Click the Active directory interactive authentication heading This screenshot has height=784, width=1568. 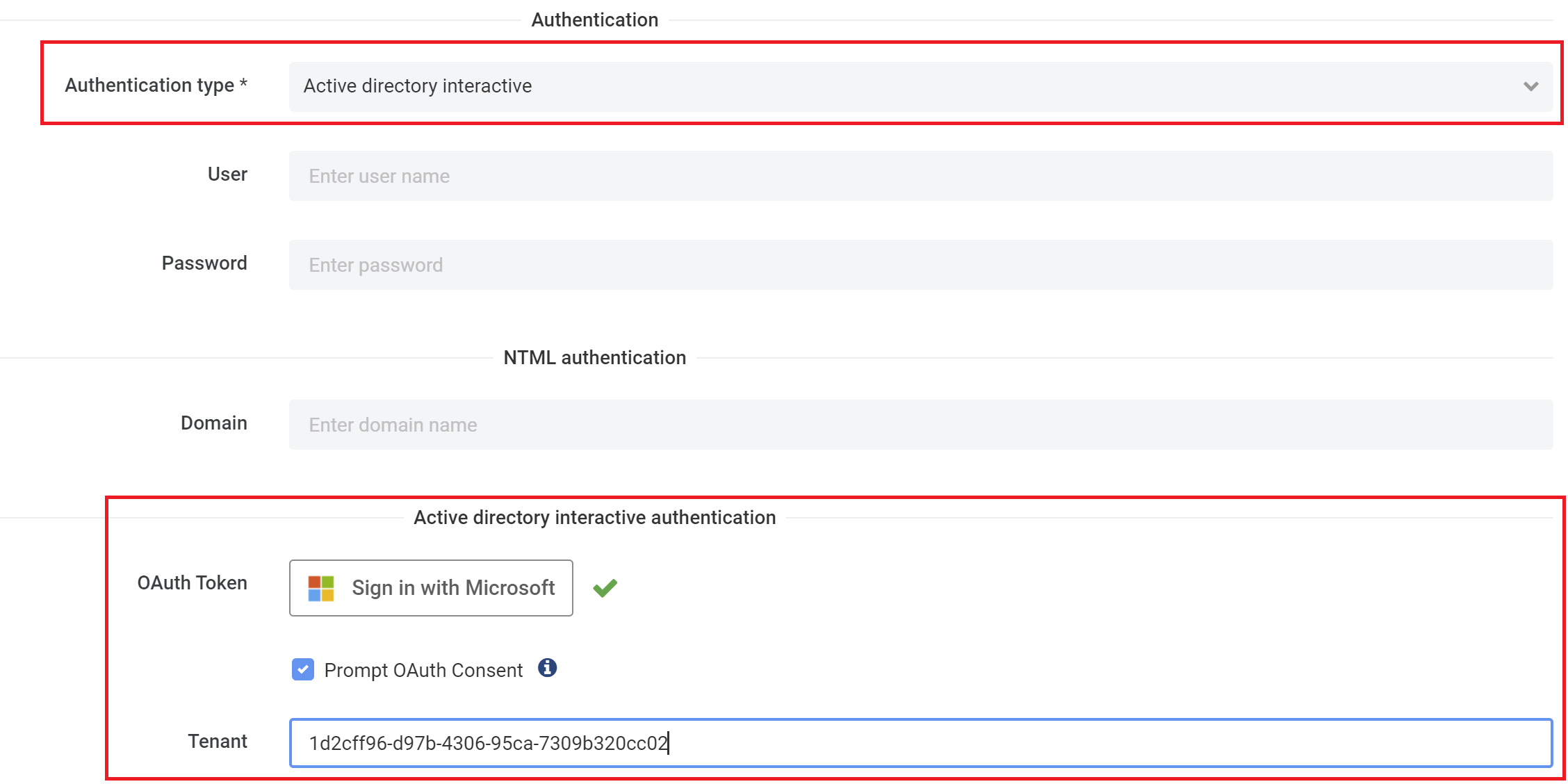click(x=594, y=517)
